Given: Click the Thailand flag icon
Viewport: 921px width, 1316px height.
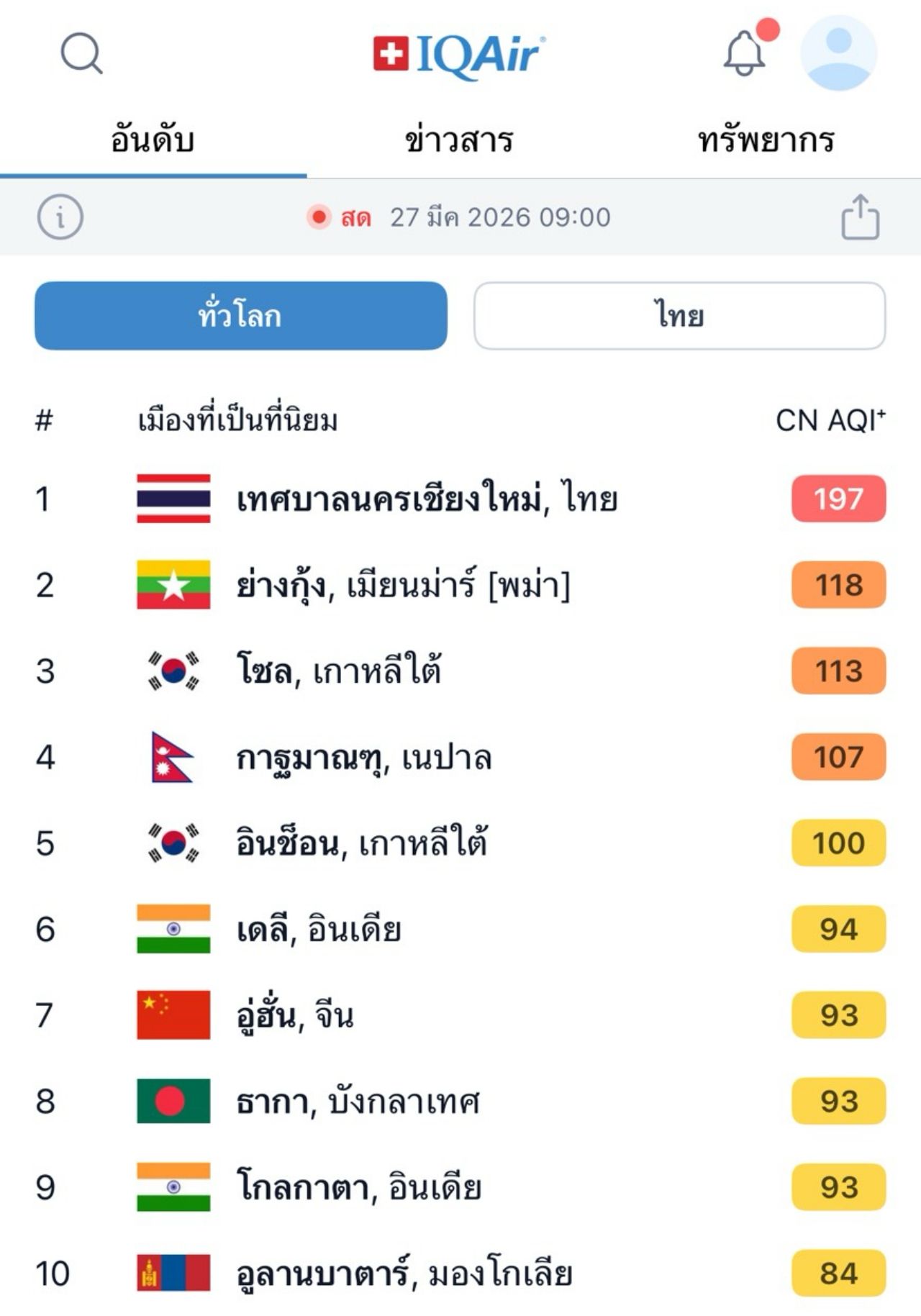Looking at the screenshot, I should pos(173,499).
